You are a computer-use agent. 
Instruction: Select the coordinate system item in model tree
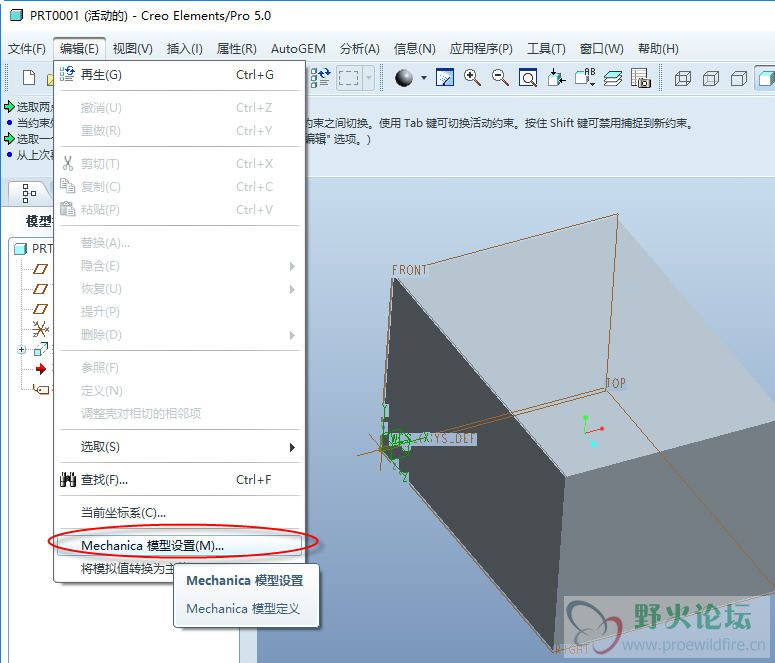pos(41,329)
